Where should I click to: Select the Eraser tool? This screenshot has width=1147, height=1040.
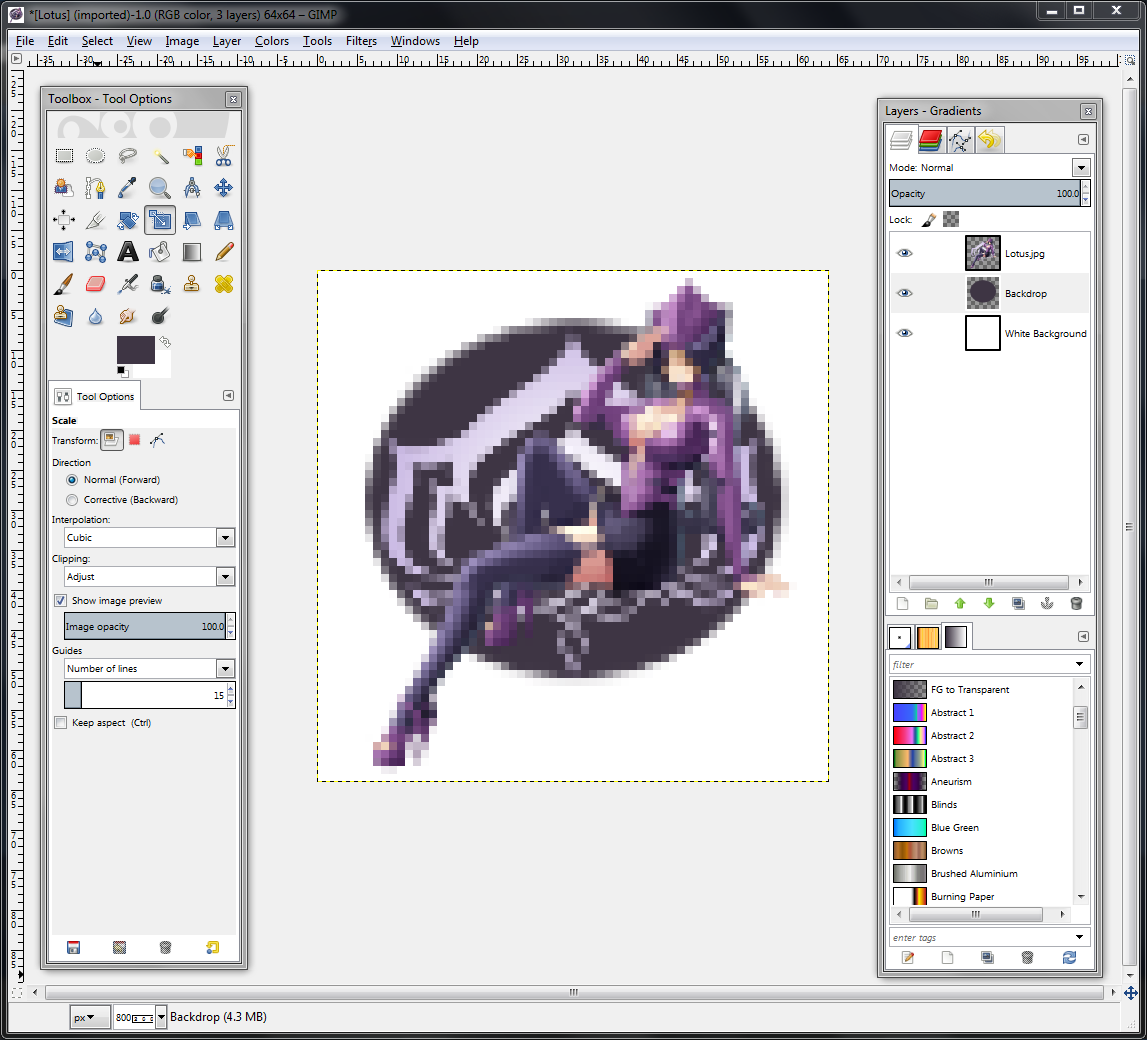pos(96,285)
